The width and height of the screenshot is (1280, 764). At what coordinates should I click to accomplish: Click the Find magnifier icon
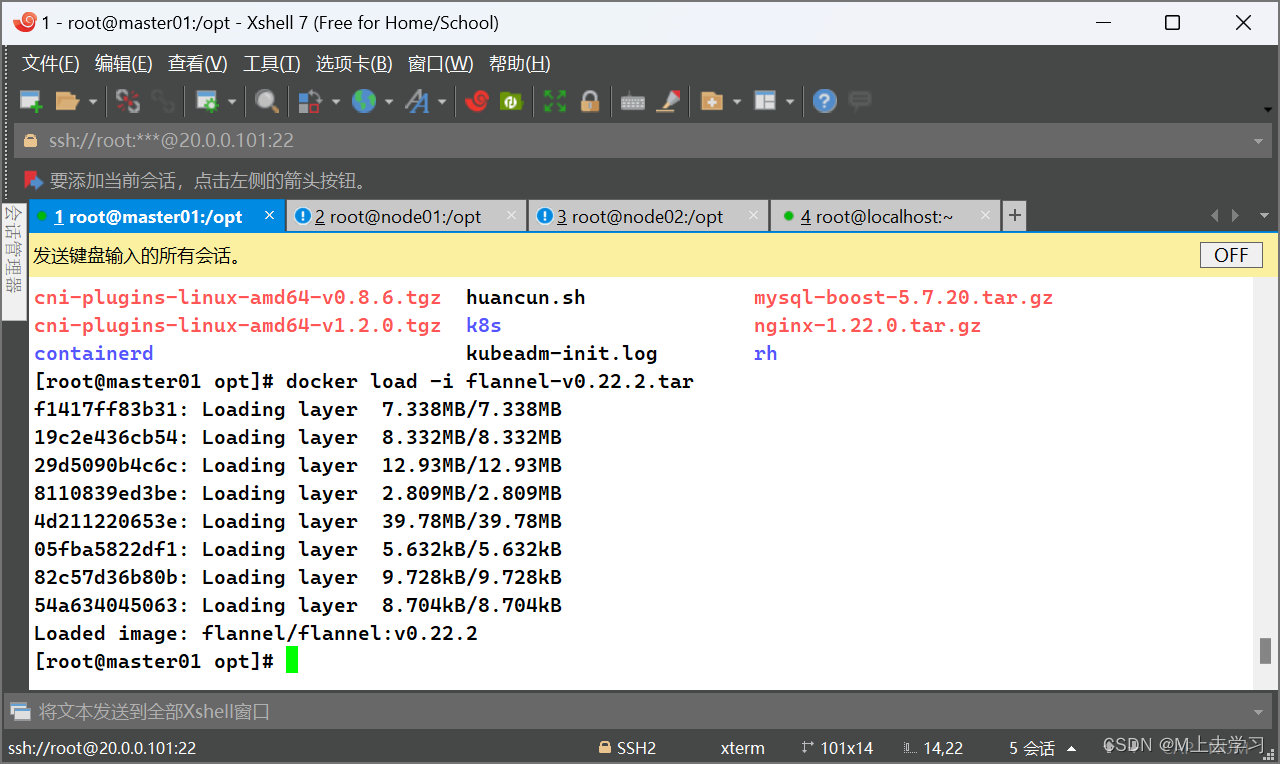click(x=267, y=101)
